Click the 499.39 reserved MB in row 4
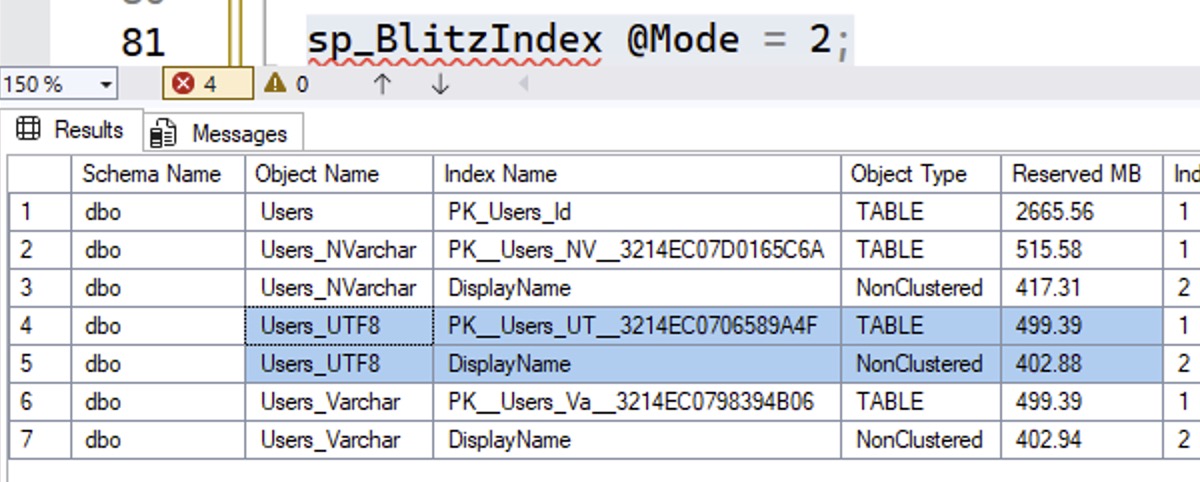The image size is (1200, 482). coord(1082,326)
